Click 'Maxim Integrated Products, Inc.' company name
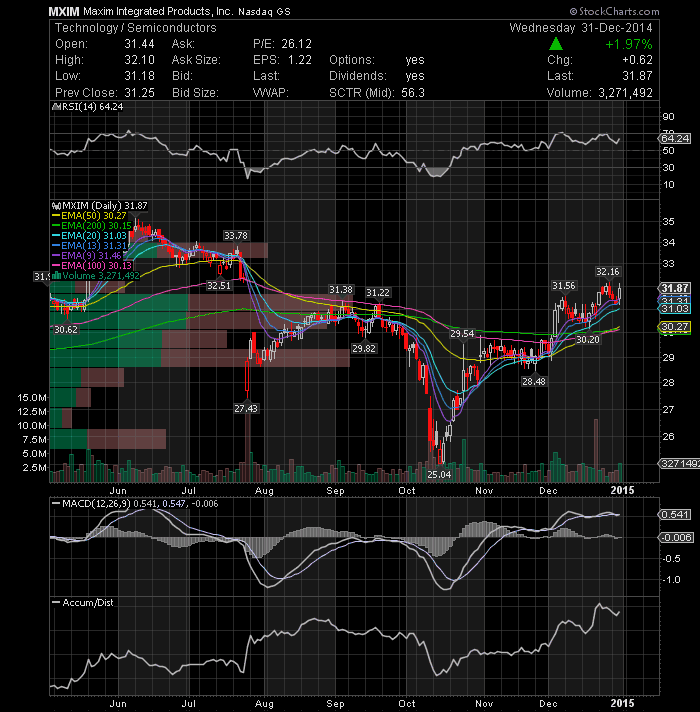Viewport: 700px width, 712px height. pos(158,11)
